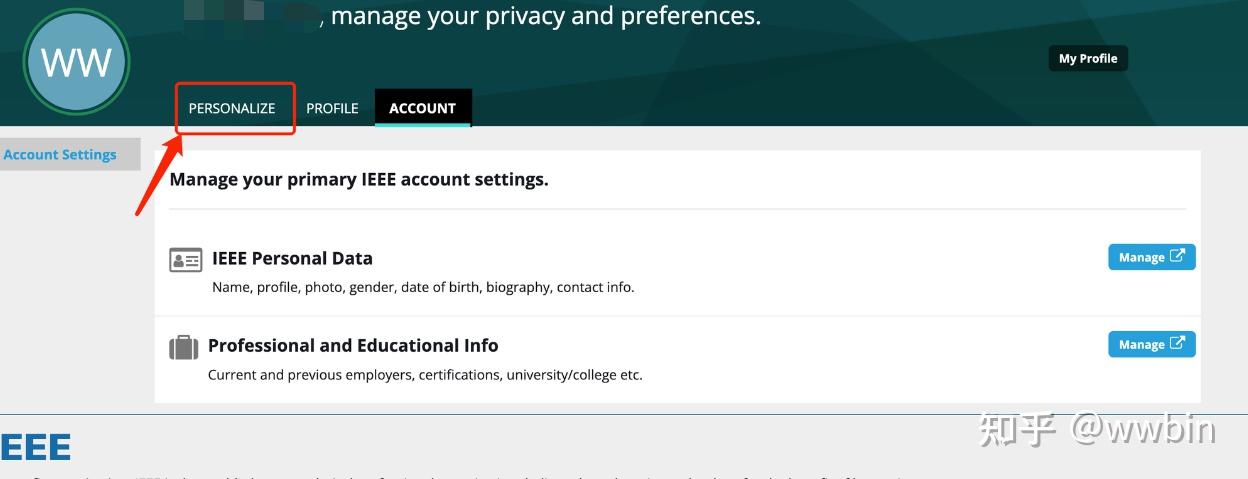This screenshot has width=1248, height=479.
Task: Click the Zhihu @wwbin watermark
Action: click(x=1097, y=429)
